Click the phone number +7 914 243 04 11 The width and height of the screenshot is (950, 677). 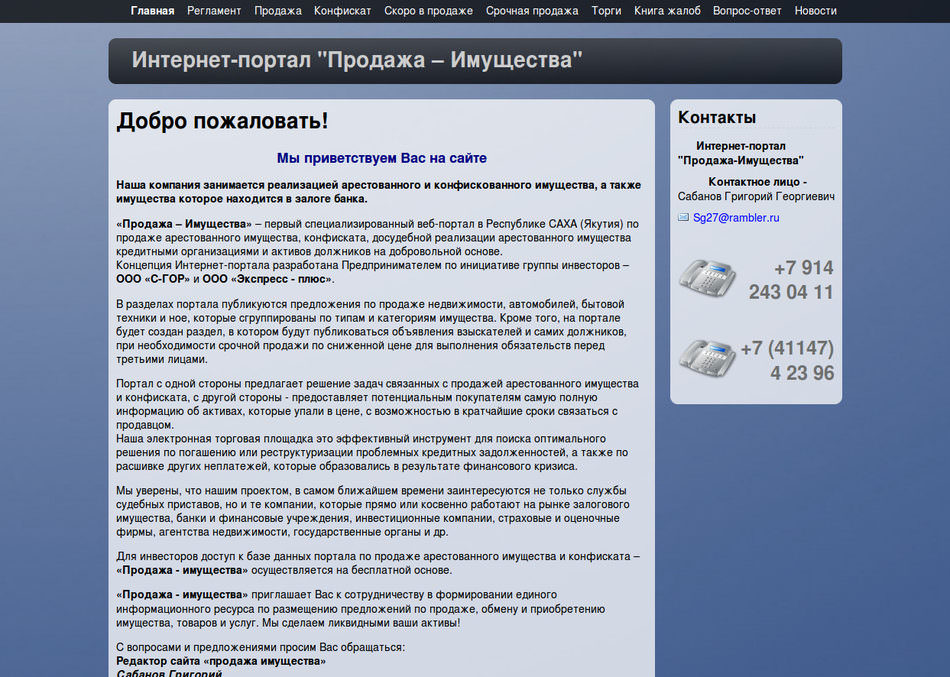coord(791,280)
